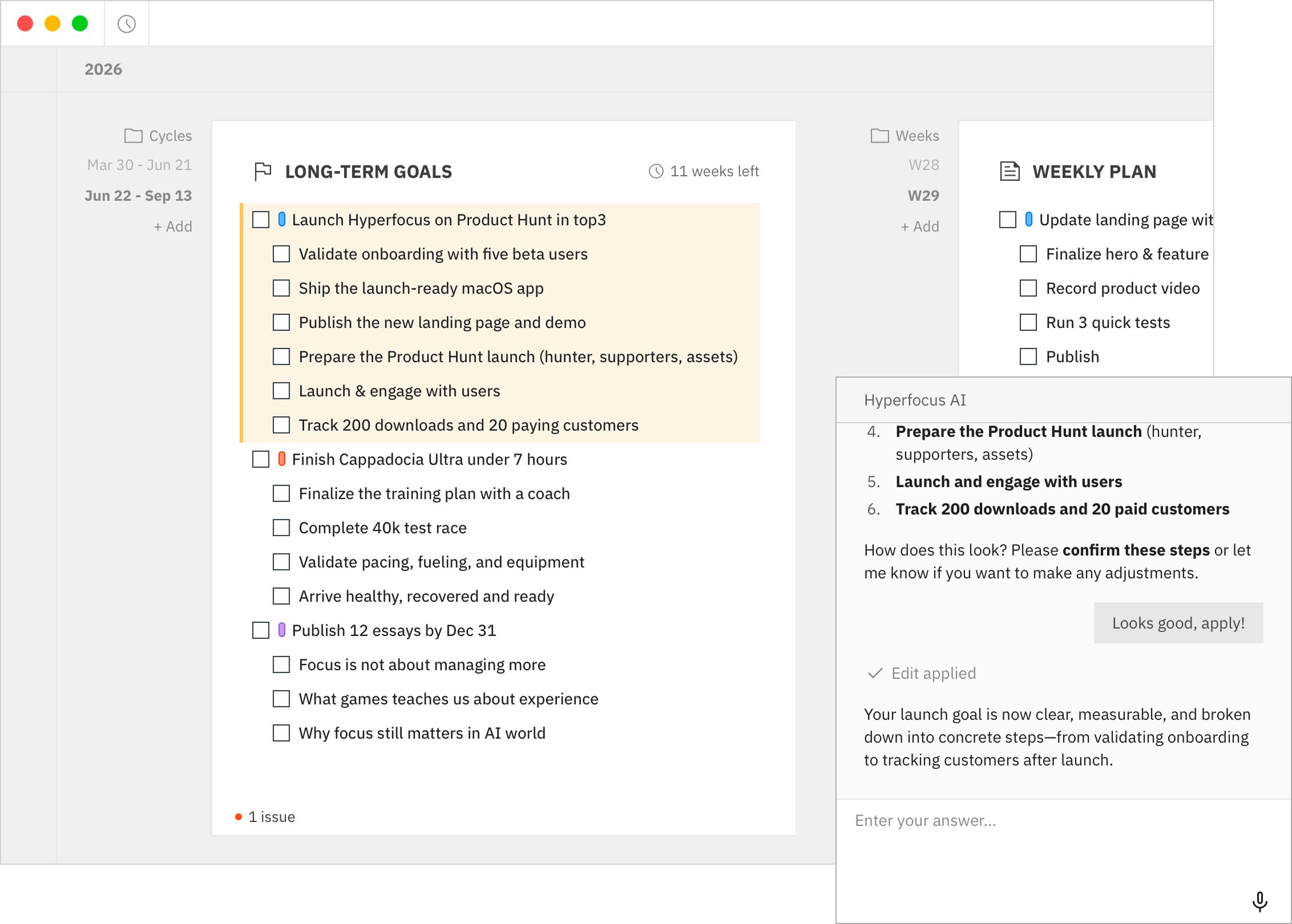This screenshot has width=1292, height=924.
Task: Check the Publish weekly task
Action: [x=1028, y=356]
